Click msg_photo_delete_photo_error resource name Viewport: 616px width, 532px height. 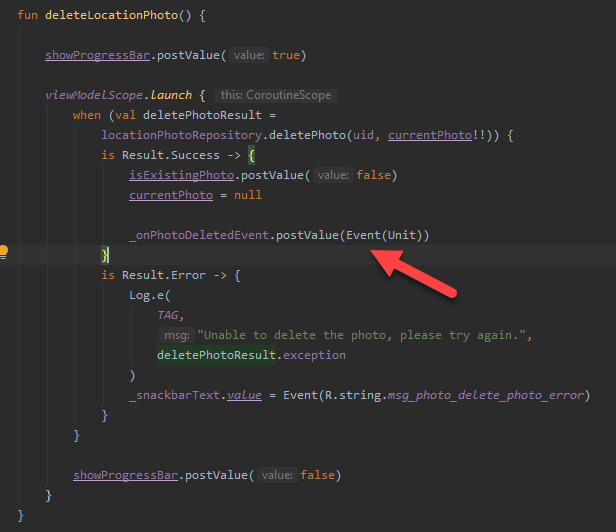coord(486,395)
